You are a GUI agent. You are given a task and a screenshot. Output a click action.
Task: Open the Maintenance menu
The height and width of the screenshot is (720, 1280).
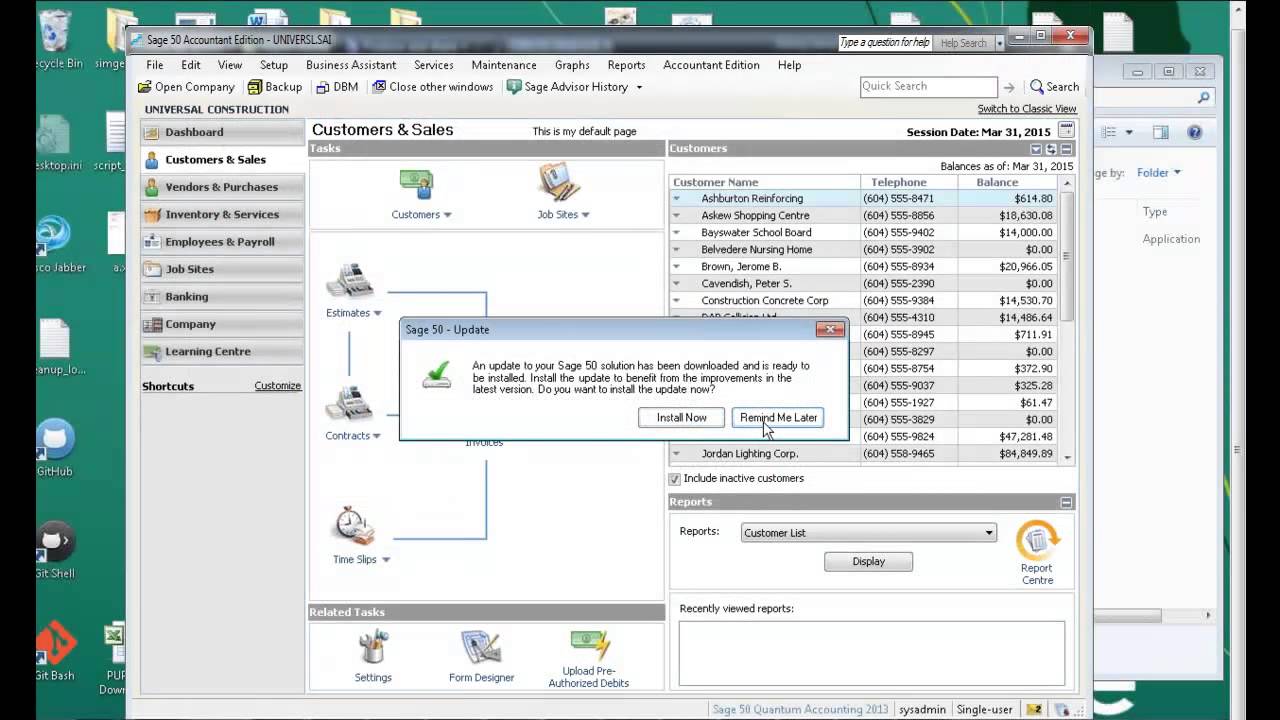pyautogui.click(x=504, y=65)
